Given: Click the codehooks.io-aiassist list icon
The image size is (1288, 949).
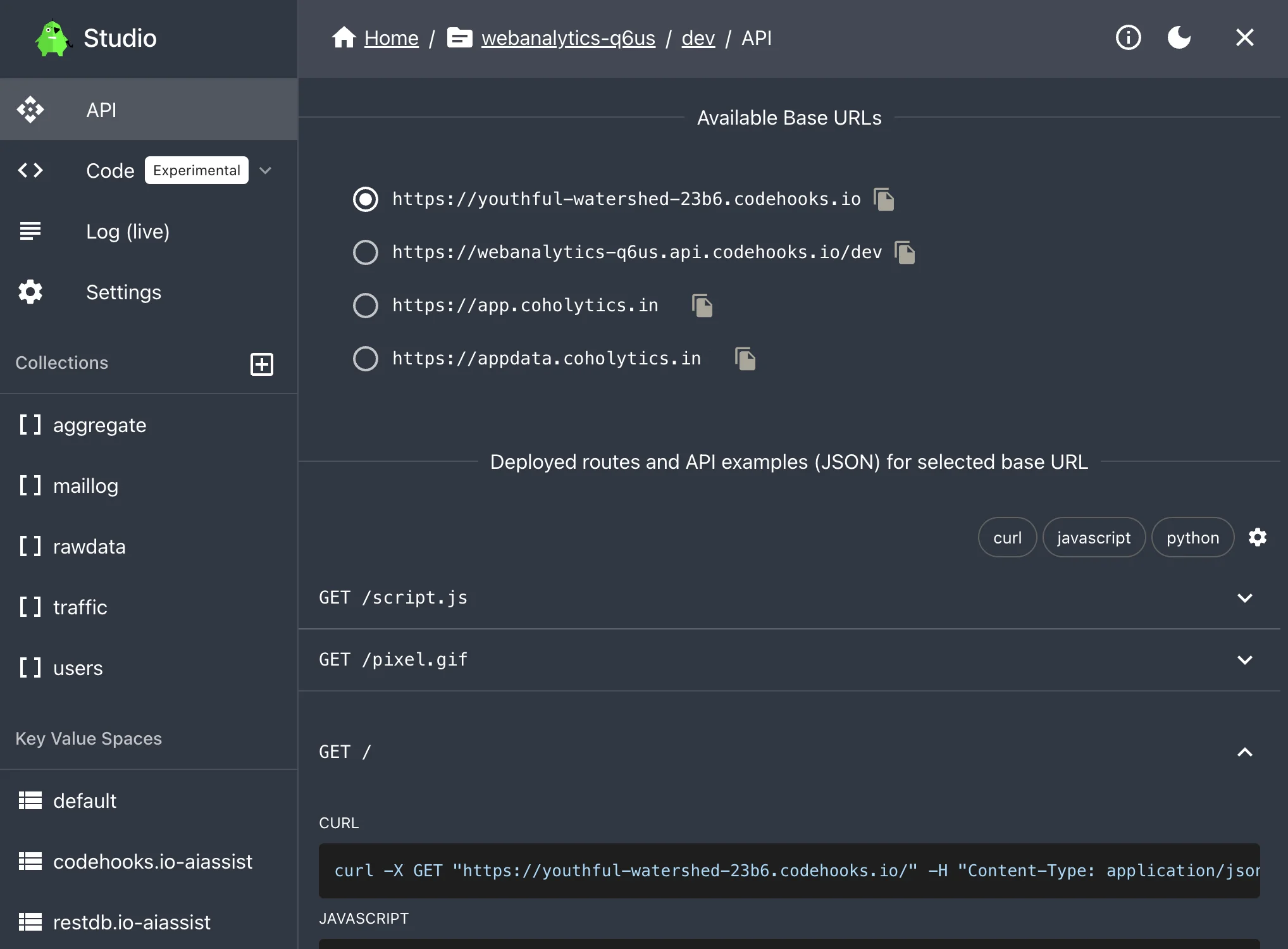Looking at the screenshot, I should coord(30,861).
